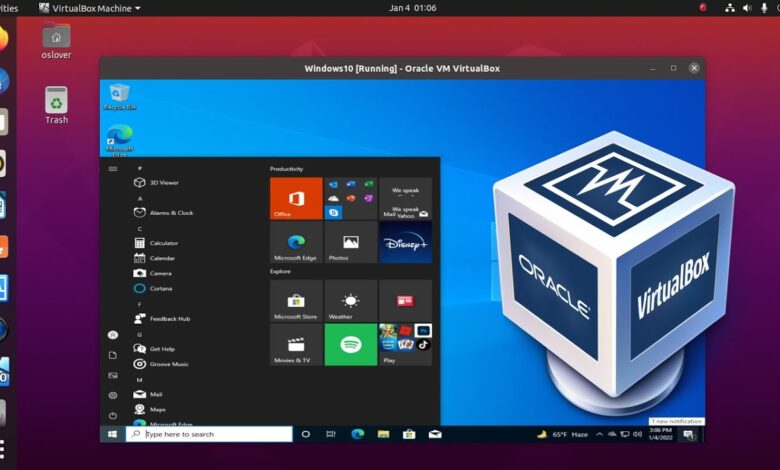
Task: Show hidden icons chevron in Windows tray
Action: (x=599, y=434)
